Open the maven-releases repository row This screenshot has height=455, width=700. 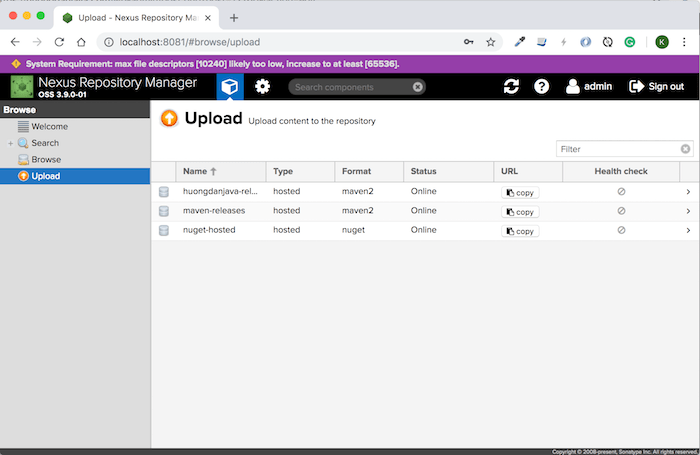click(425, 211)
